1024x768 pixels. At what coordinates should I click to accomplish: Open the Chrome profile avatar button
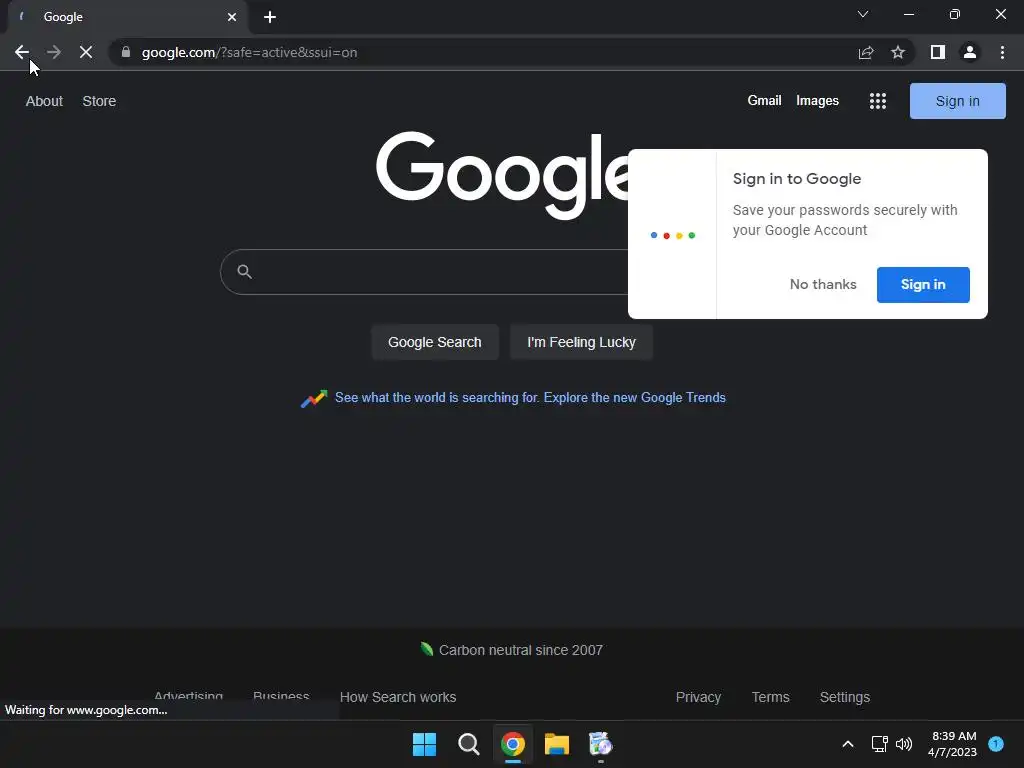click(970, 52)
